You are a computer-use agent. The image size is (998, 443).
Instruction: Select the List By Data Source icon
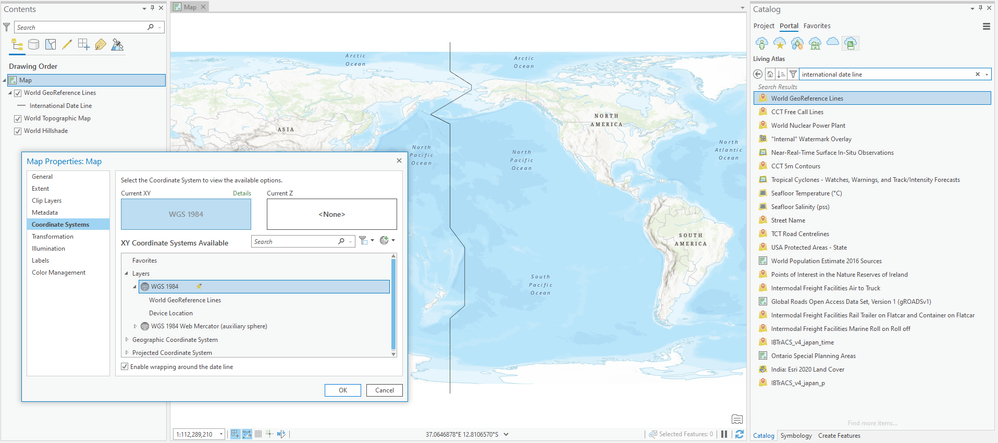coord(34,45)
